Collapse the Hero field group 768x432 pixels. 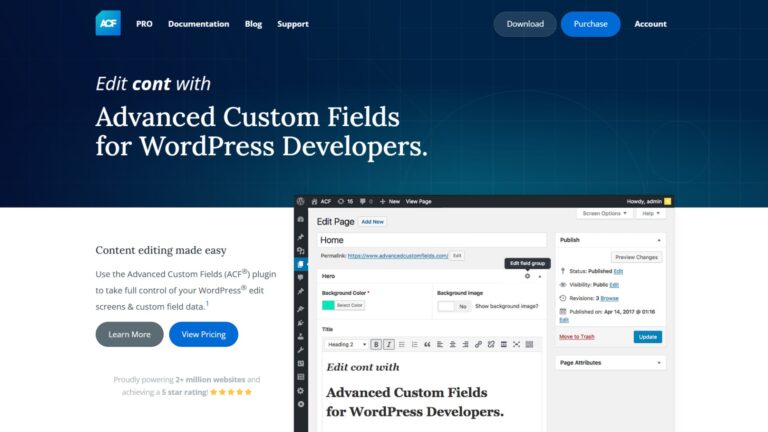coord(540,277)
